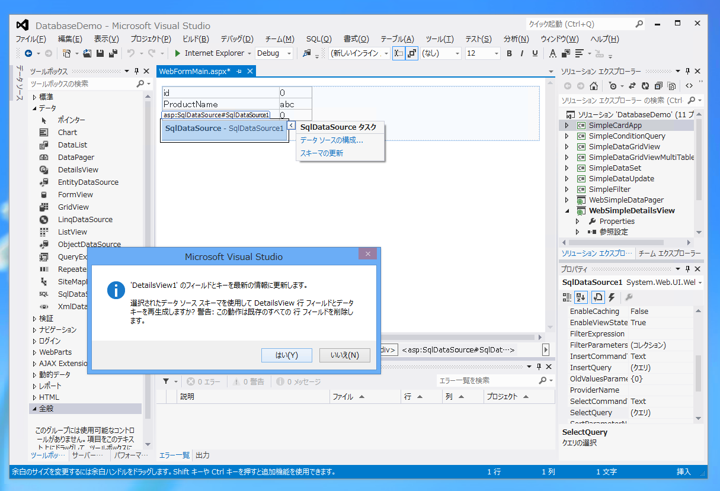The height and width of the screenshot is (491, 720).
Task: Click スキーマの更新 link
Action: click(x=321, y=153)
